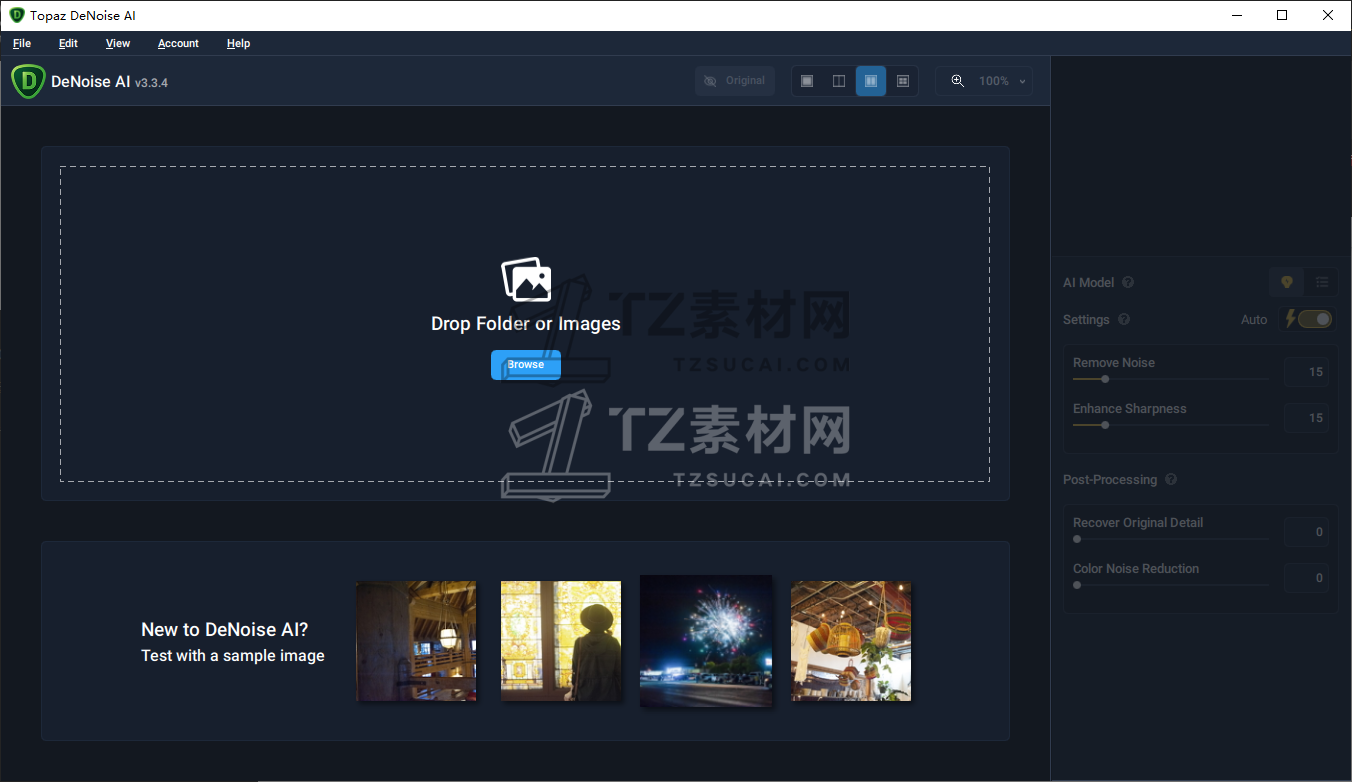Minimize the Topaz DeNoise AI window
Image resolution: width=1352 pixels, height=782 pixels.
(x=1238, y=15)
